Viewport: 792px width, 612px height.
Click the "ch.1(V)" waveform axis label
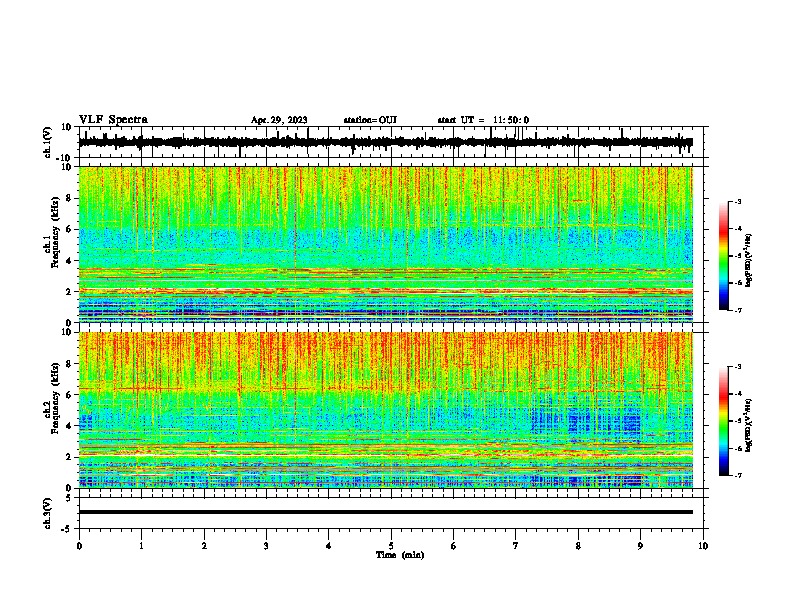click(x=47, y=142)
